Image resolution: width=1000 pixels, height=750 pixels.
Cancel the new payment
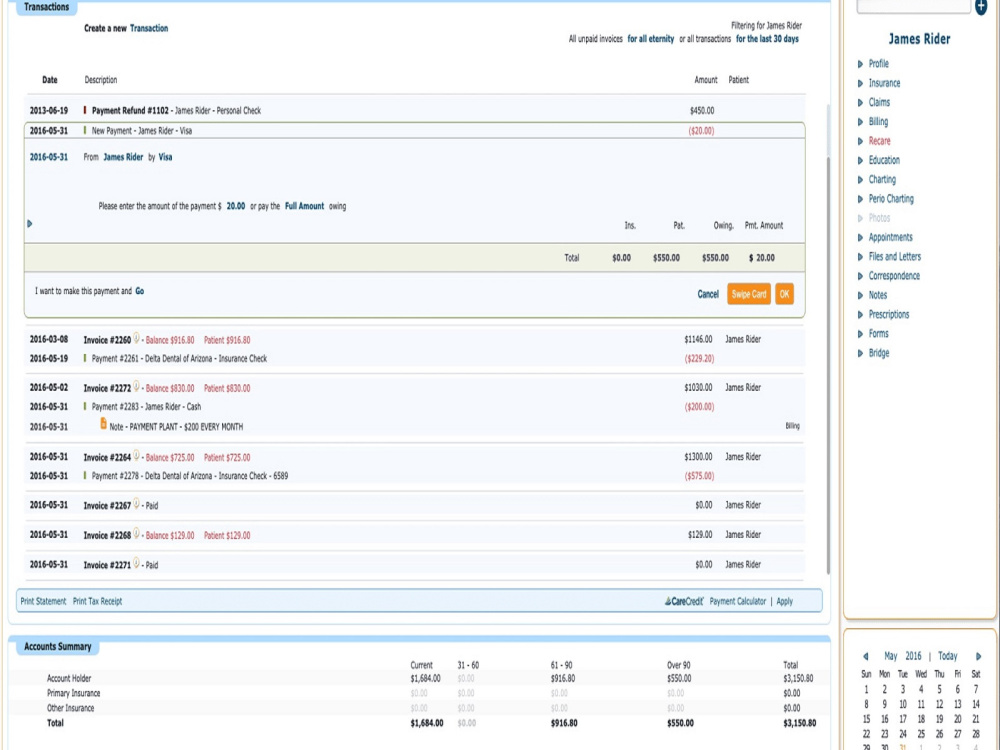coord(708,294)
